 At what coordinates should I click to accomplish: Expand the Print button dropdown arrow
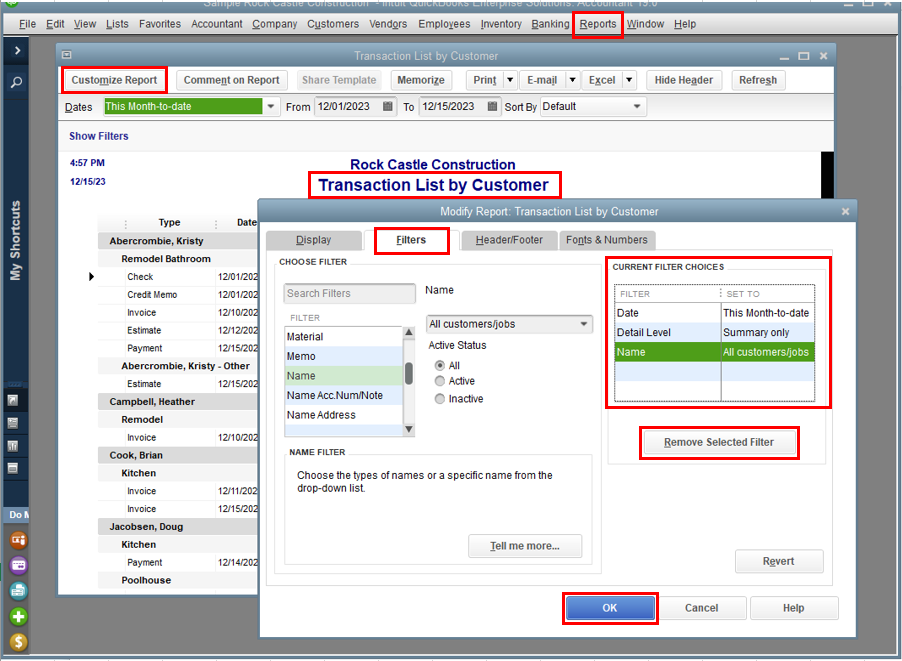click(510, 80)
